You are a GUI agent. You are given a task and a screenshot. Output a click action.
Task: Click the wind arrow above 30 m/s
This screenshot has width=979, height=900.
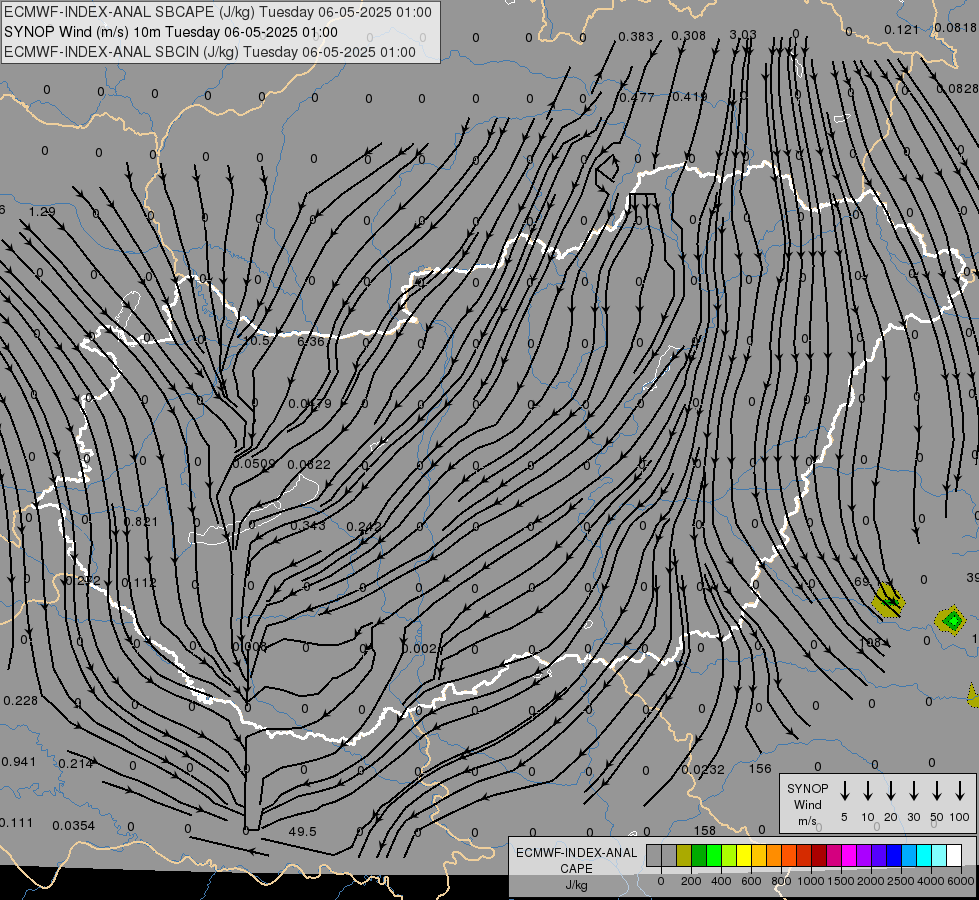(913, 791)
